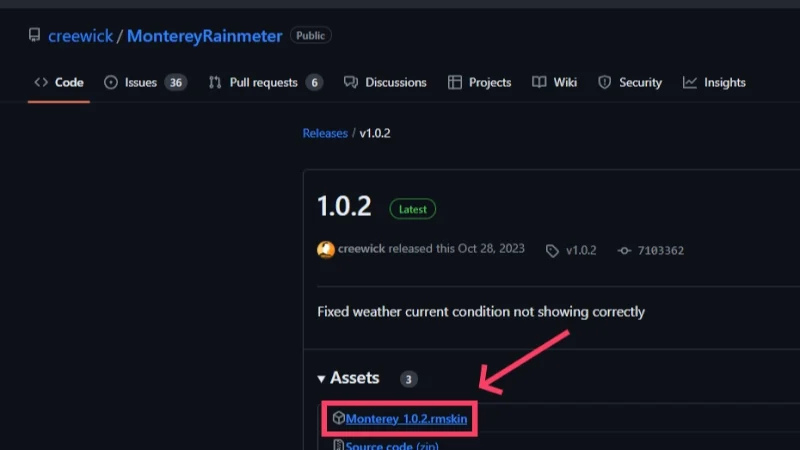Click the release note about weather condition
This screenshot has height=450, width=800.
tap(481, 312)
